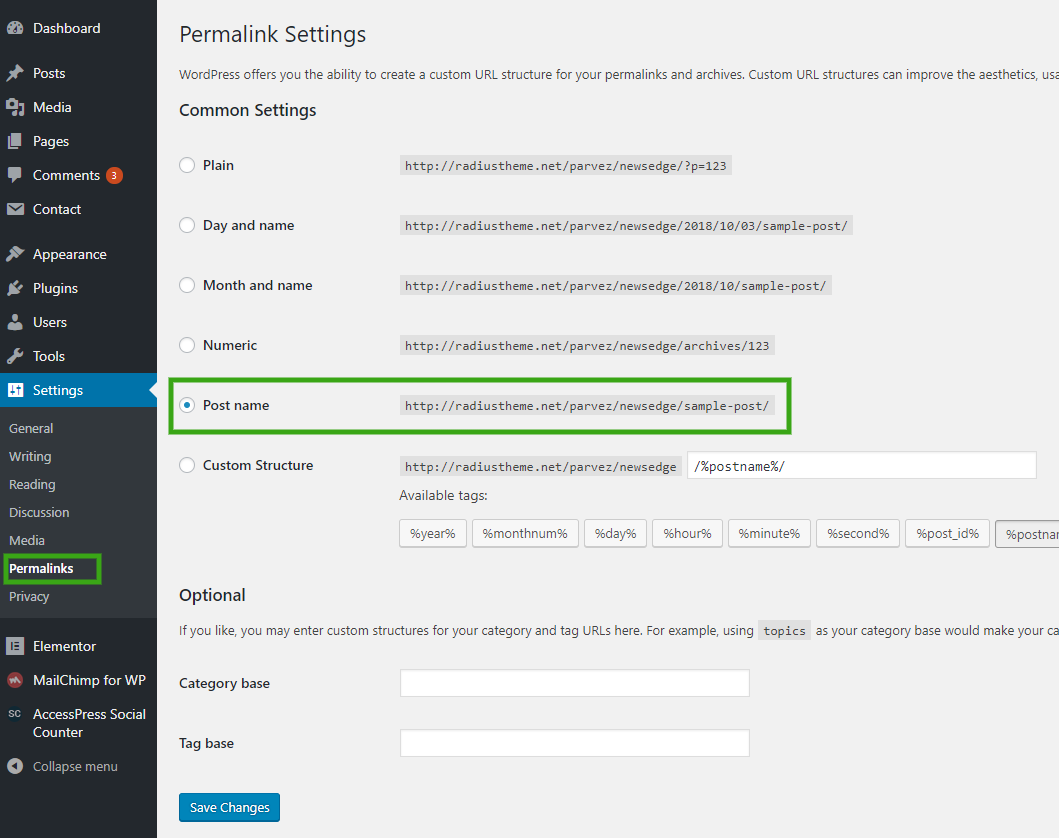Viewport: 1059px width, 838px height.
Task: Click the Tag base input field
Action: 575,743
